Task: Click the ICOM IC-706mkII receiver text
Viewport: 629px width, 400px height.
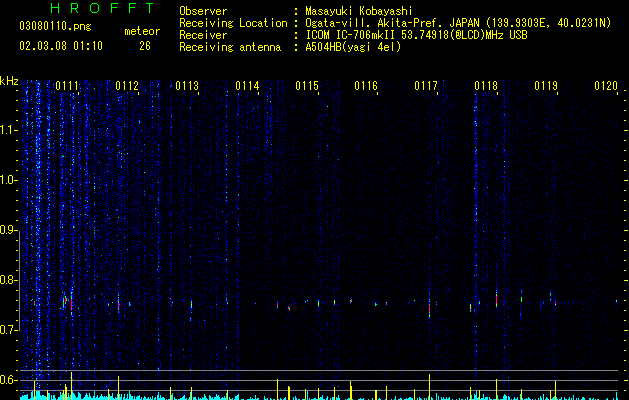Action: 416,35
